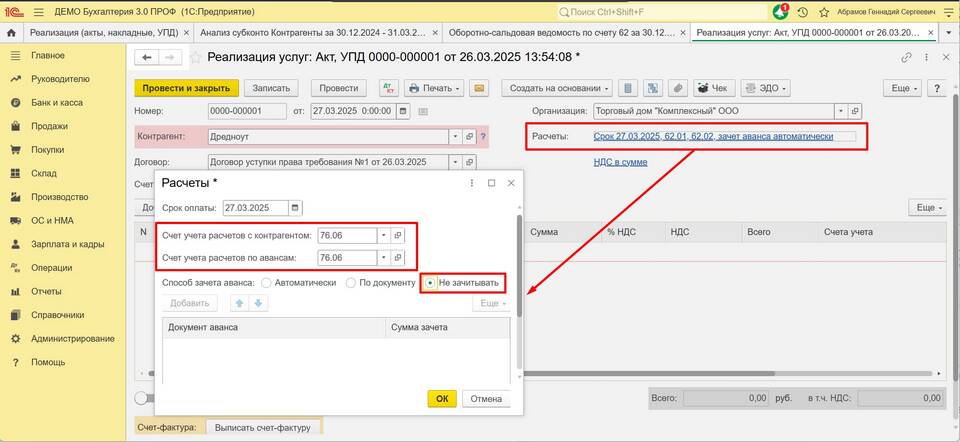This screenshot has width=960, height=442.
Task: Select the По документу radio option
Action: [351, 283]
